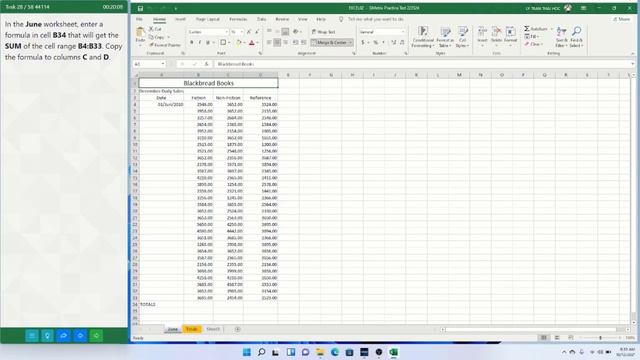Screen dimensions: 640x360
Task: Click the Format cells button
Action: point(510,37)
